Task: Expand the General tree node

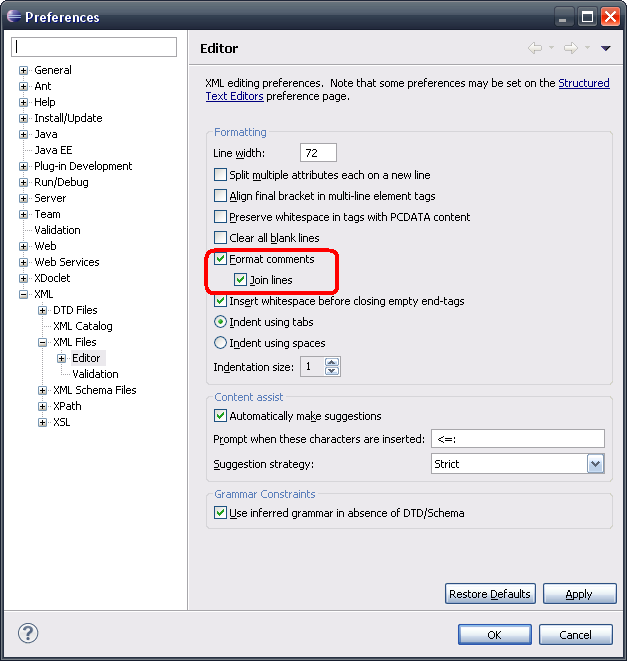Action: 24,70
